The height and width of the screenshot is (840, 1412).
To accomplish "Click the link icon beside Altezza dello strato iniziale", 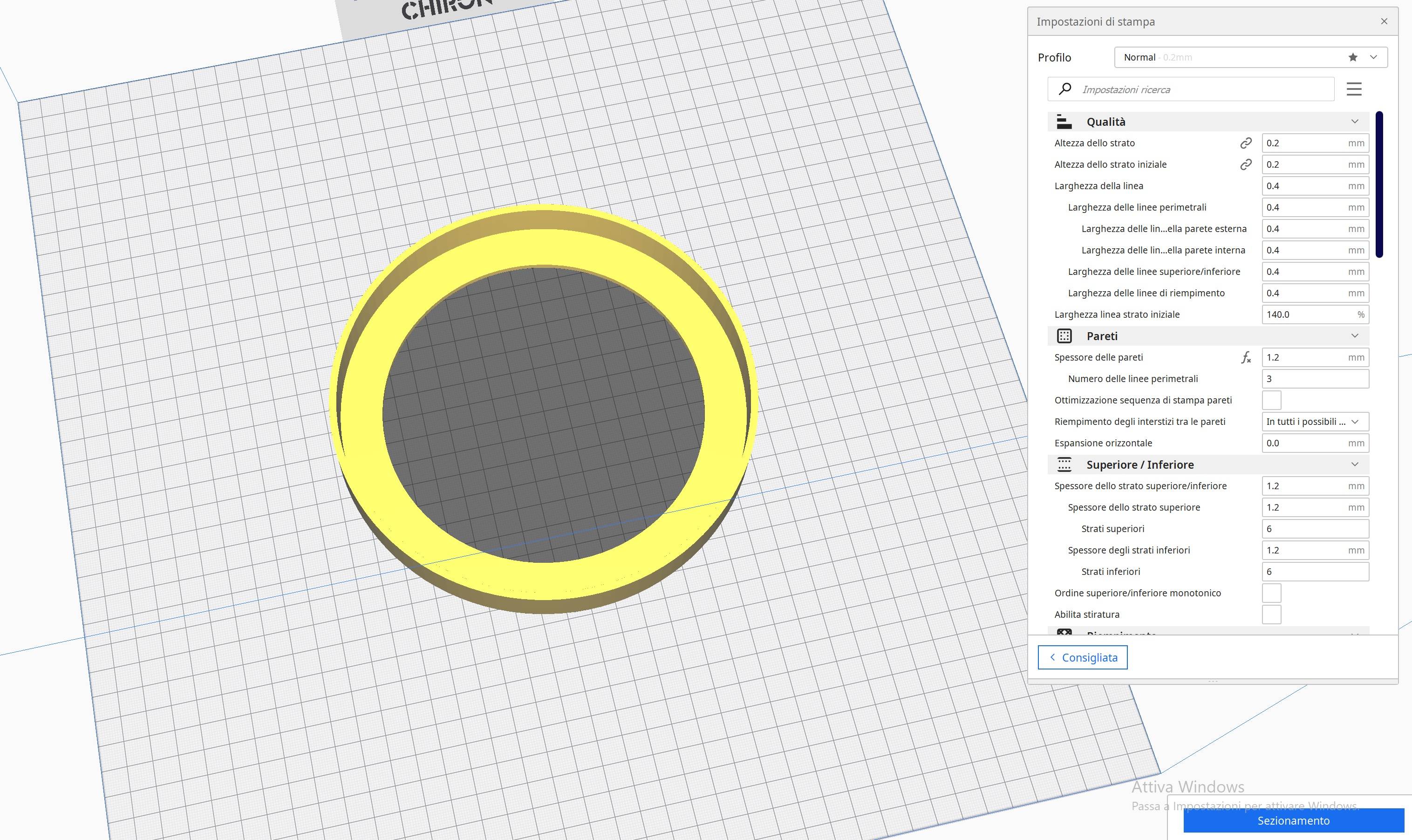I will [1246, 164].
